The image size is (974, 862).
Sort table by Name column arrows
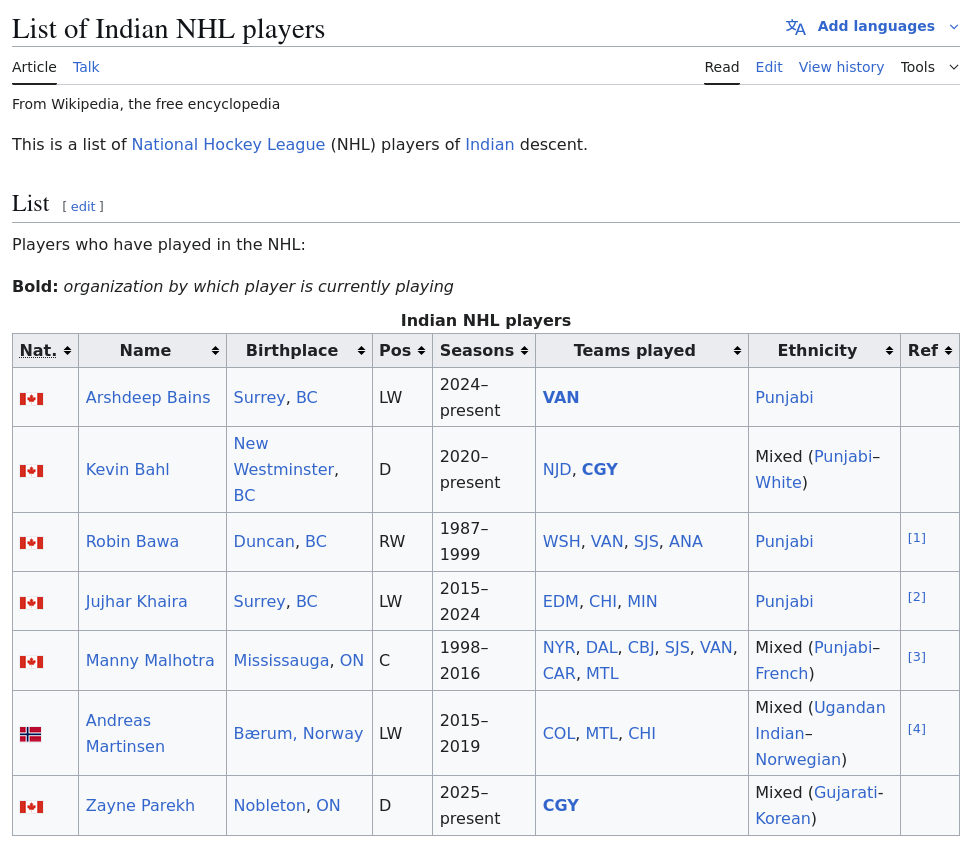[215, 351]
